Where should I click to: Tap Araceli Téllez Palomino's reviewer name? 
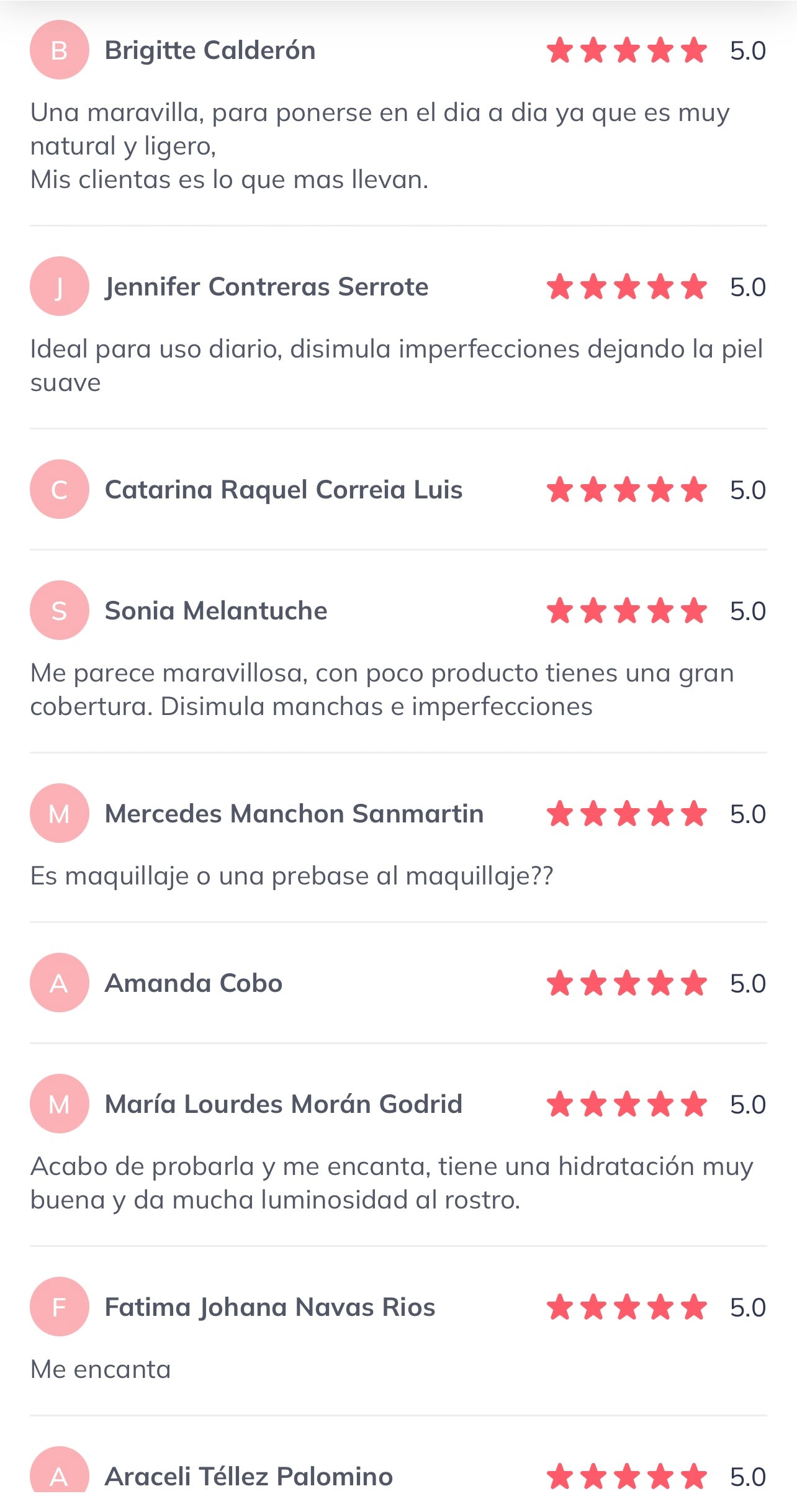click(x=248, y=1476)
